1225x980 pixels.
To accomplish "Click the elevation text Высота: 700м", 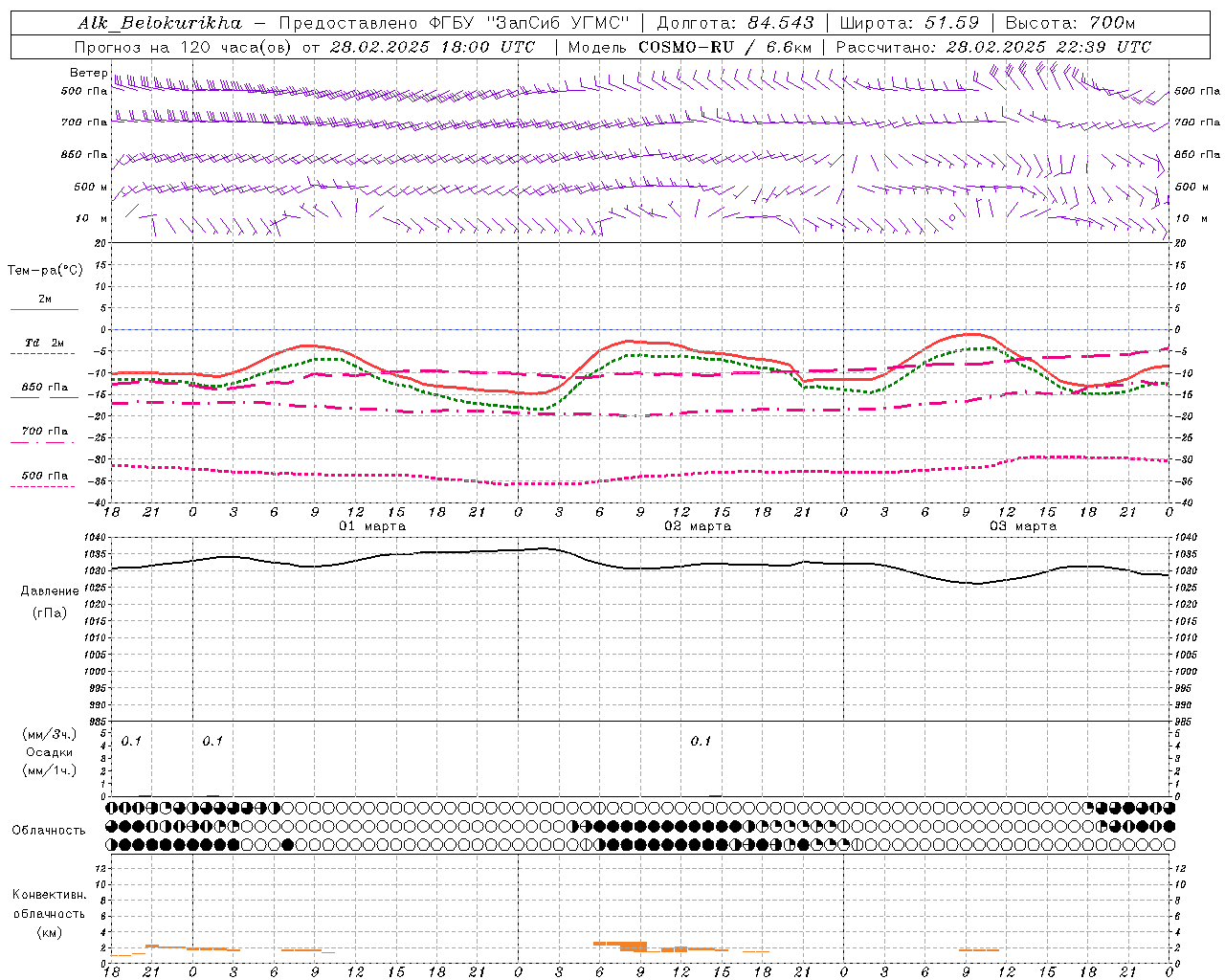I will click(1070, 23).
